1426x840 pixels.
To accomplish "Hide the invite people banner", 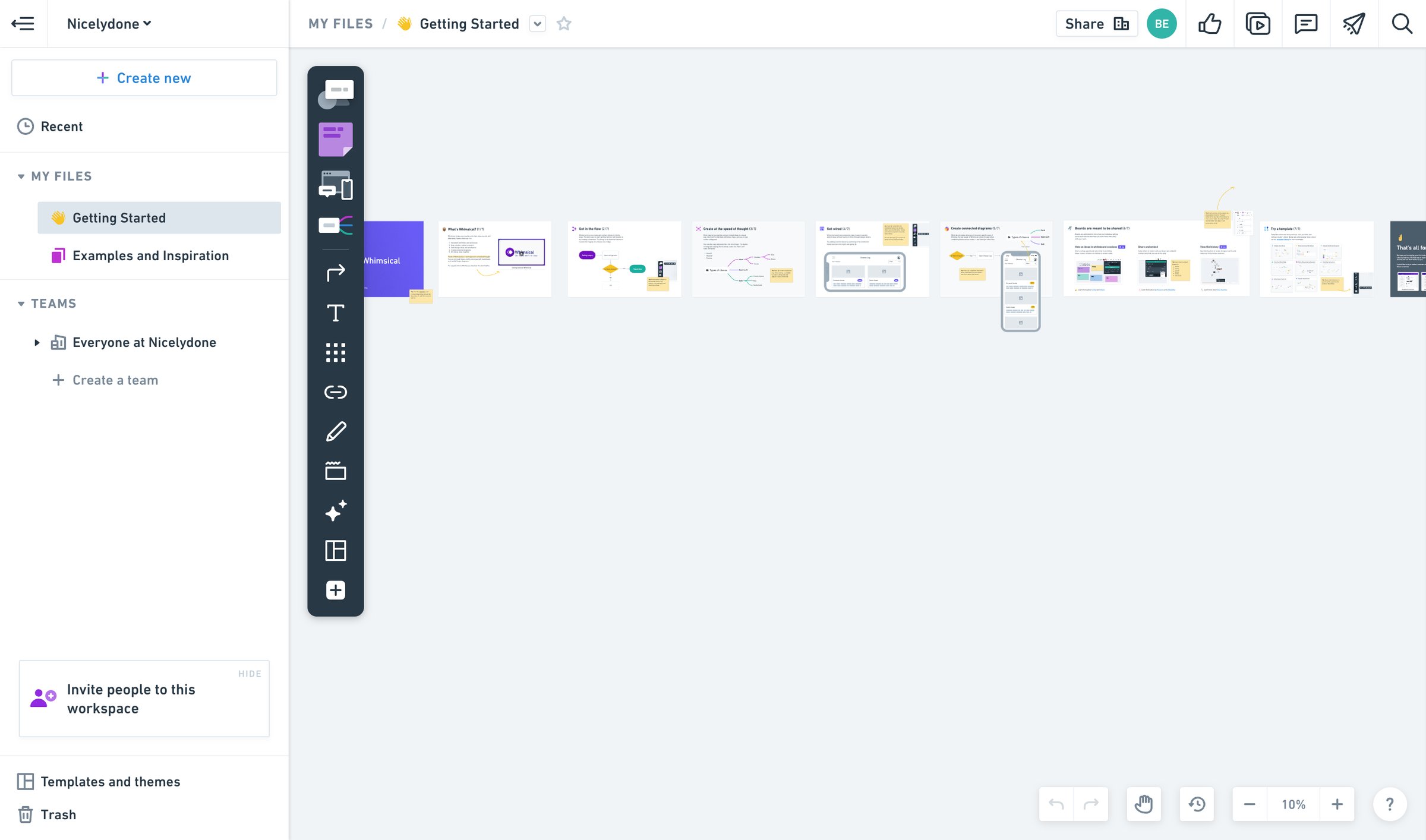I will pos(250,674).
